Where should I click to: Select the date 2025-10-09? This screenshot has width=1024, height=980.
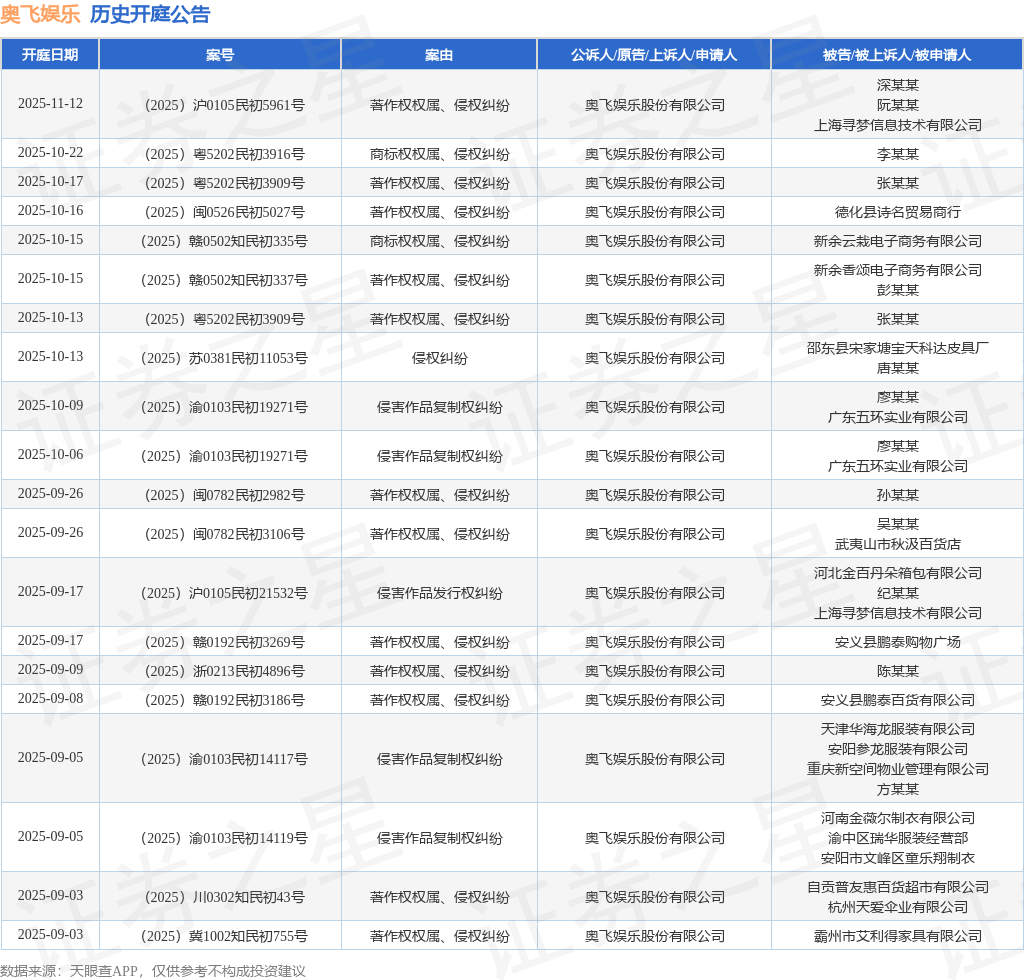50,405
